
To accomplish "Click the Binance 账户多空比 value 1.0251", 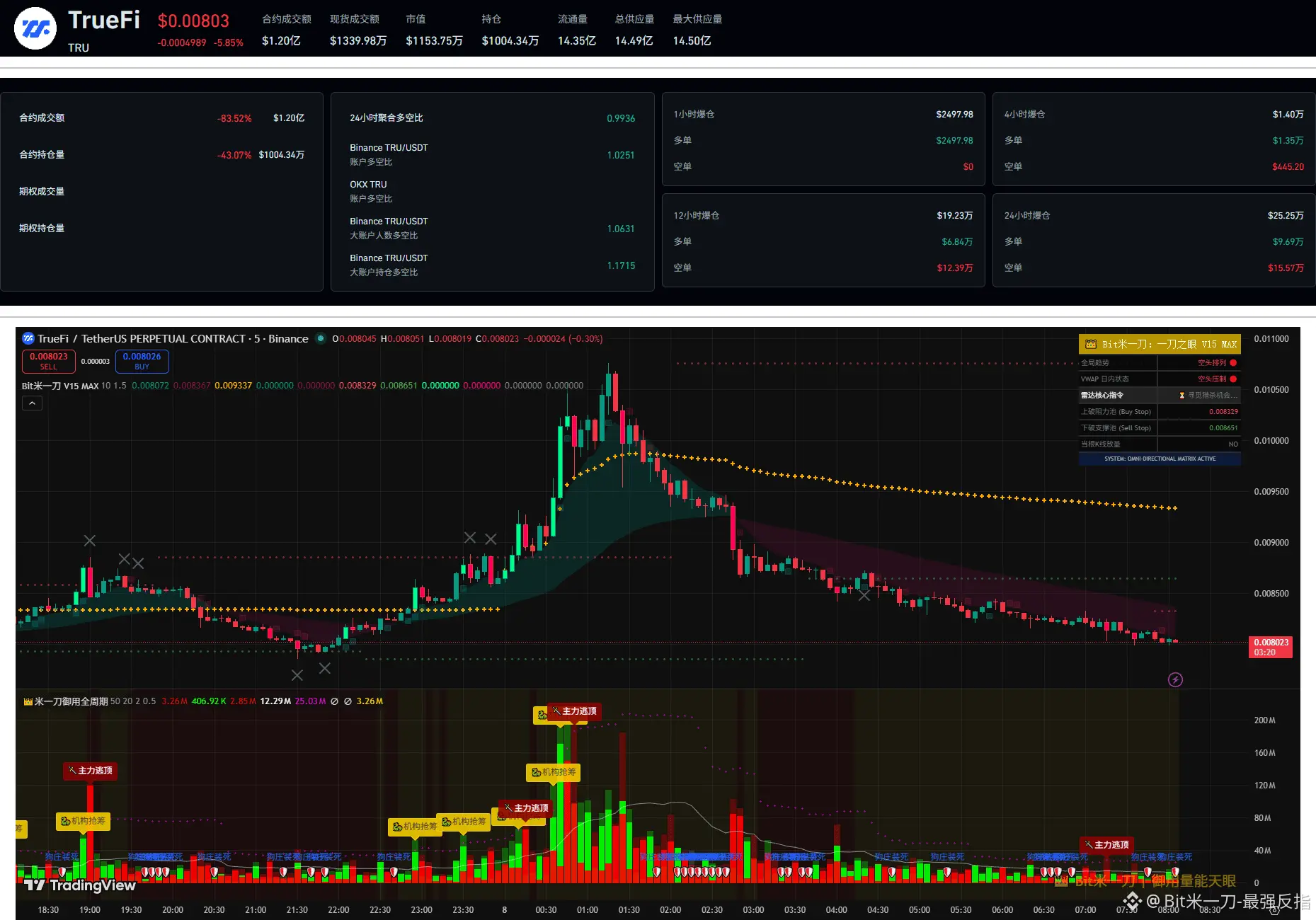I will (621, 156).
